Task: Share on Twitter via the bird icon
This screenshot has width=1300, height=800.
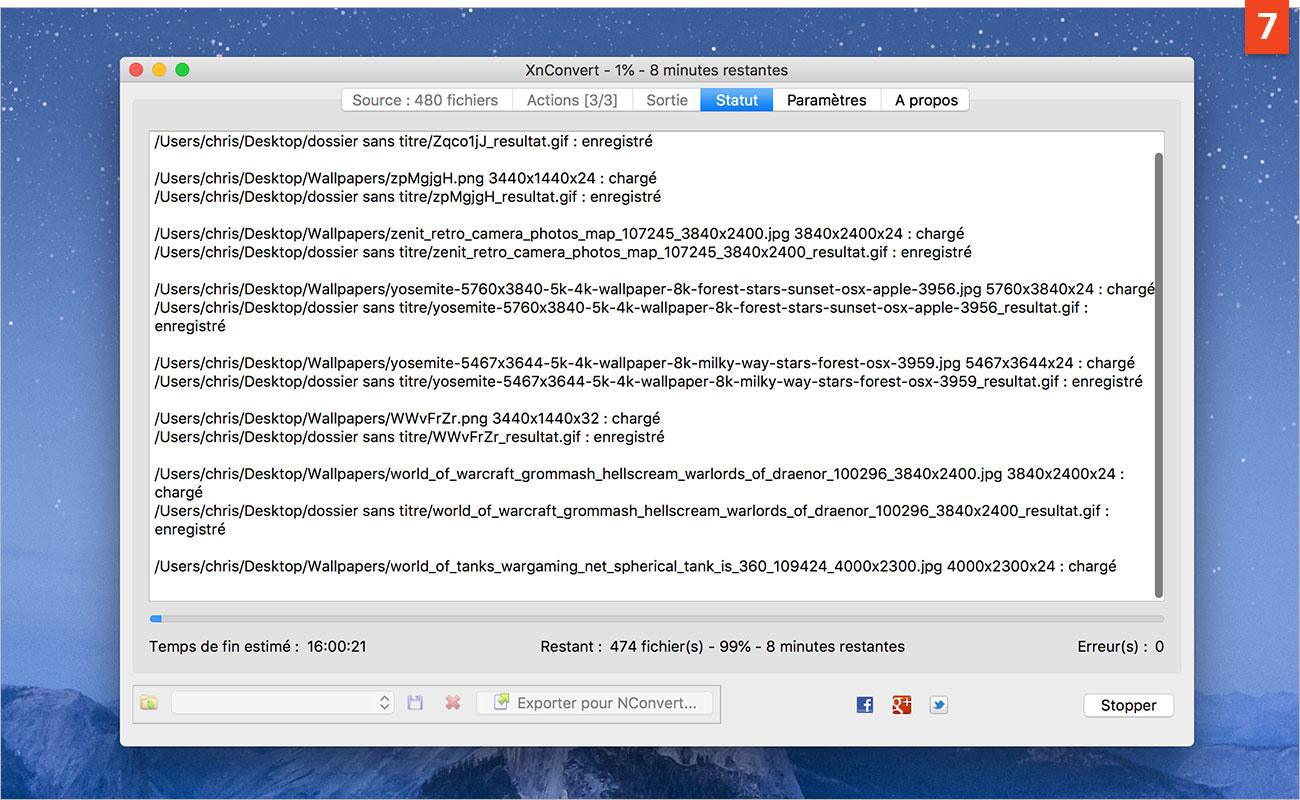Action: (x=938, y=704)
